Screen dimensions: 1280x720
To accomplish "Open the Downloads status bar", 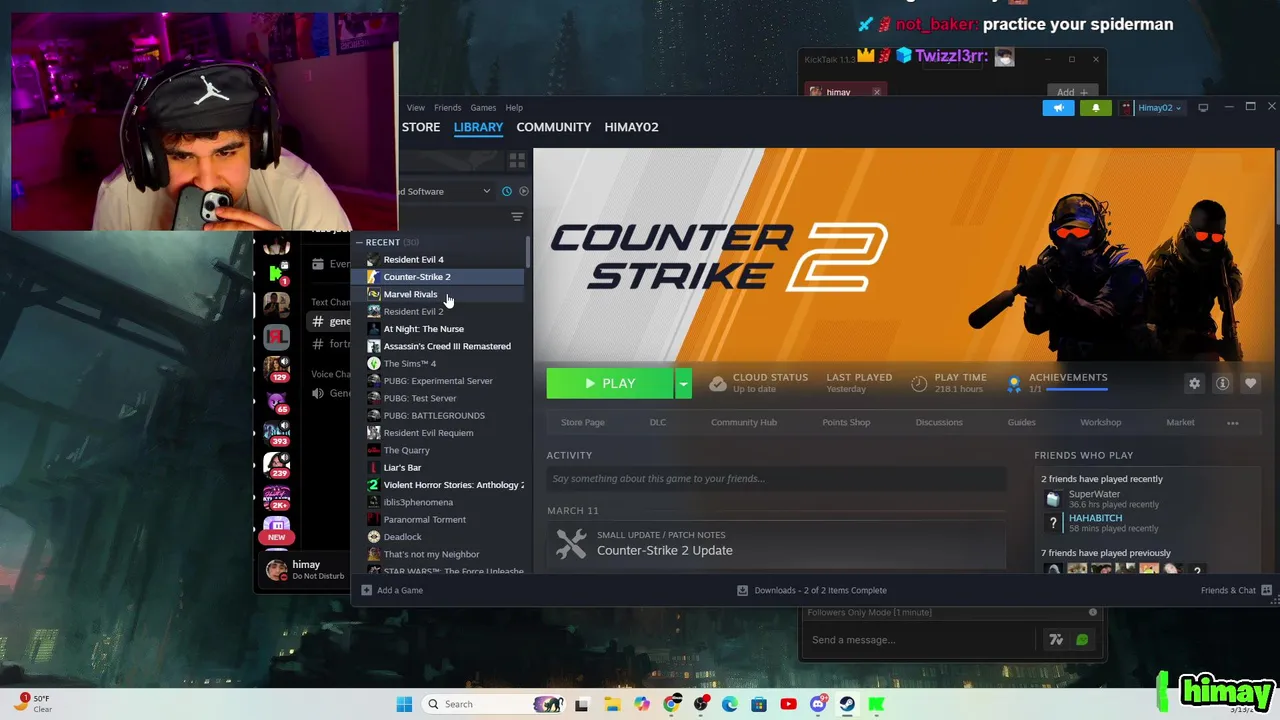I will (x=811, y=590).
